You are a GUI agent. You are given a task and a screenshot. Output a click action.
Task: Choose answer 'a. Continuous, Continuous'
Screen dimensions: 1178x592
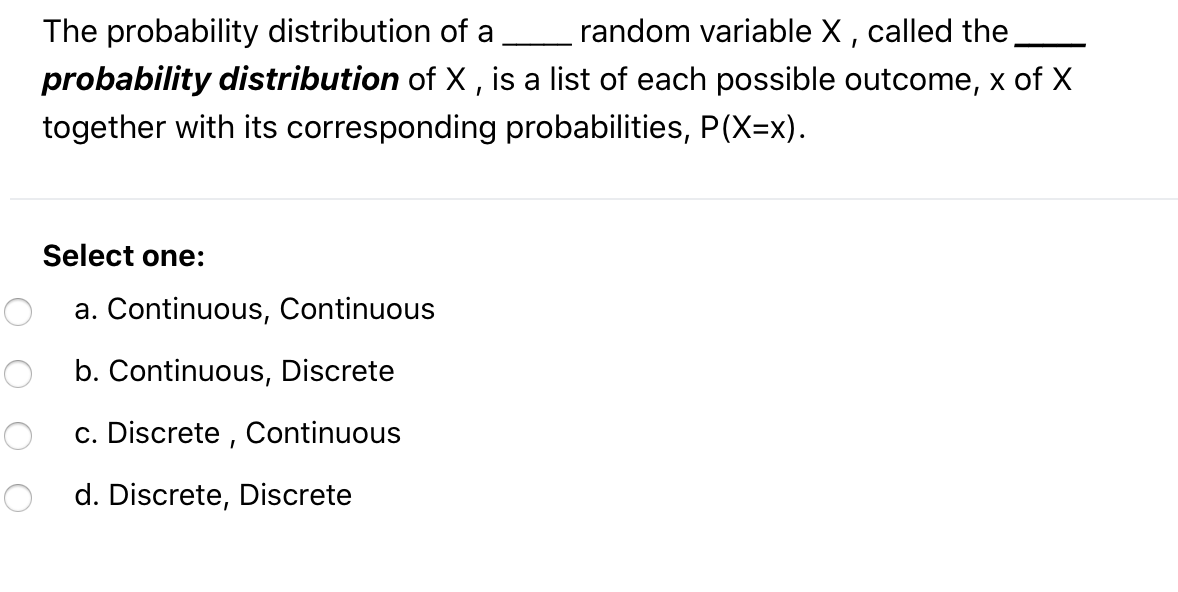point(254,310)
